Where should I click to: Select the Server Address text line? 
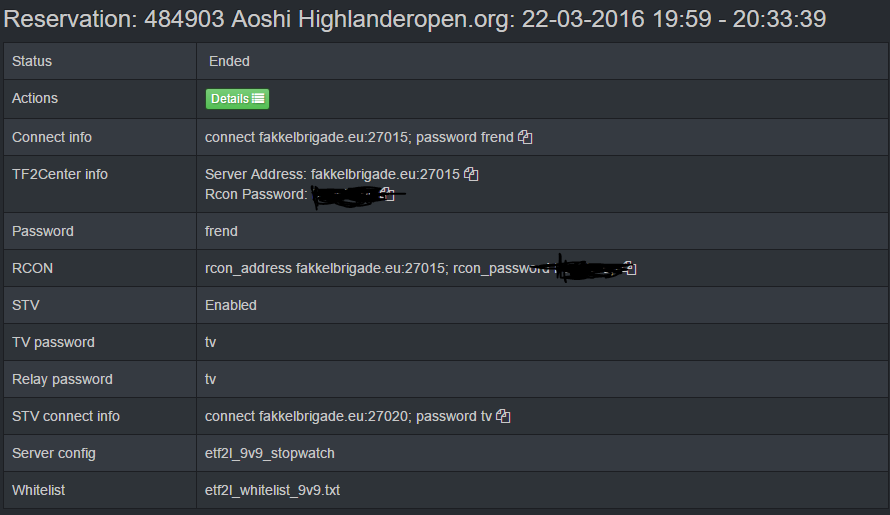[332, 174]
